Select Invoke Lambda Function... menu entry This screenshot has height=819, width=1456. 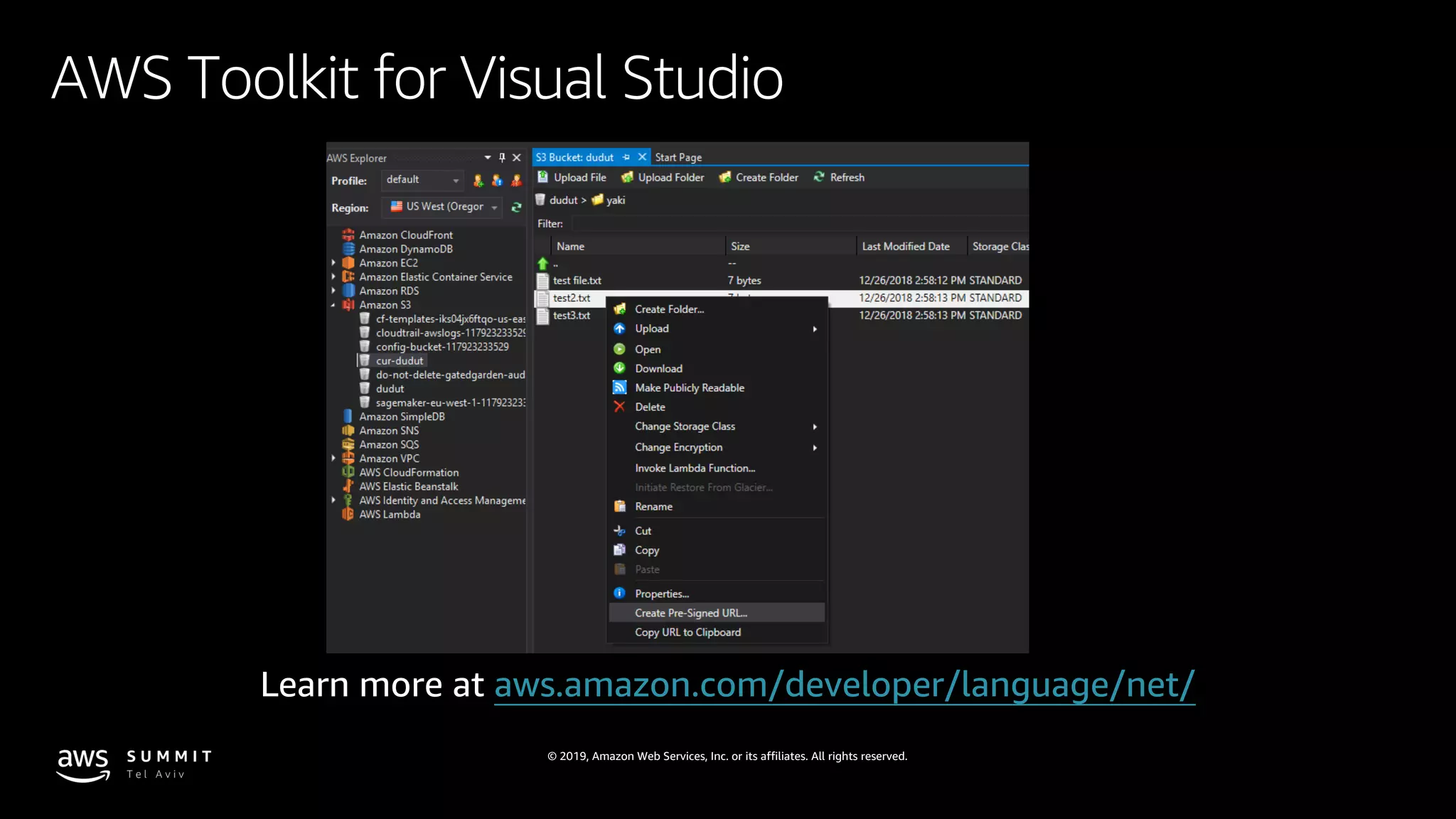[x=717, y=468]
